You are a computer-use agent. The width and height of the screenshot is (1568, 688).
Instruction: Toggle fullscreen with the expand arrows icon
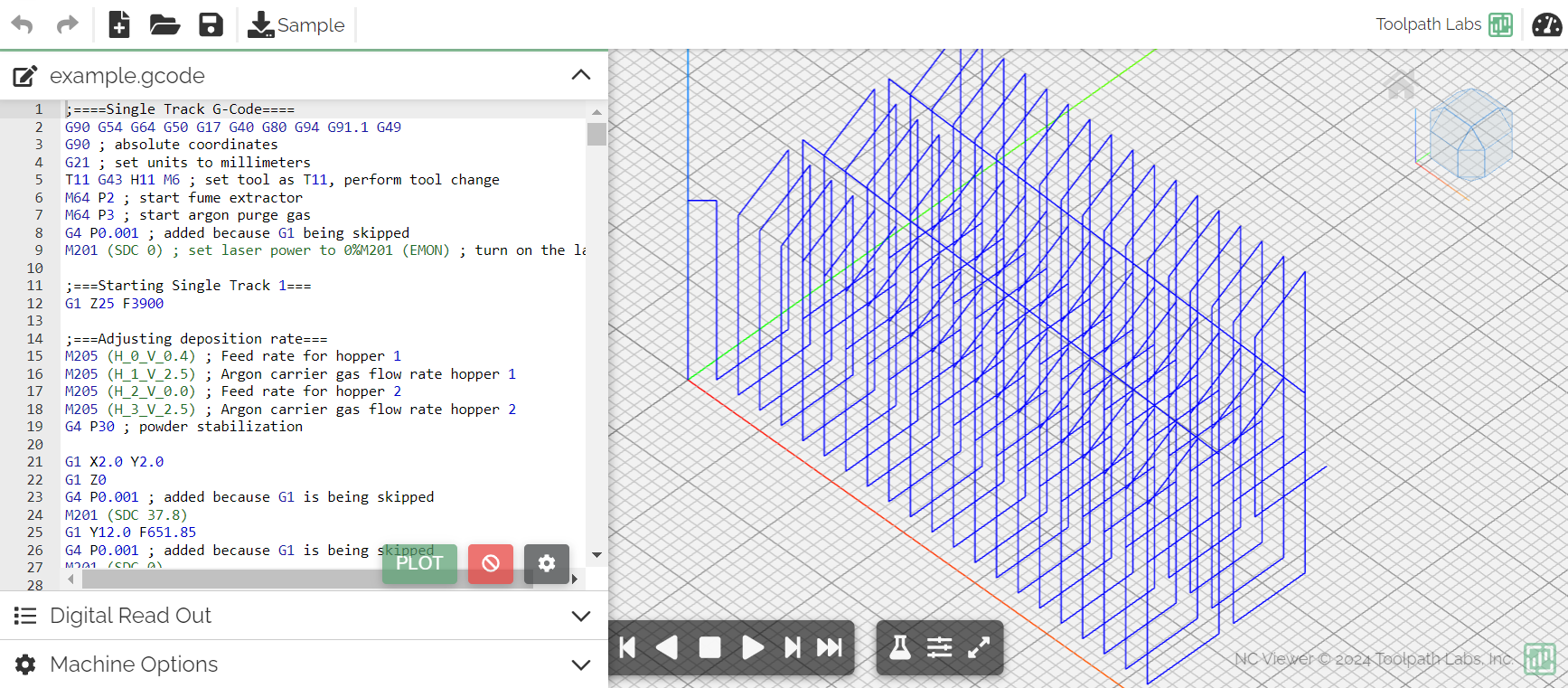[x=979, y=647]
